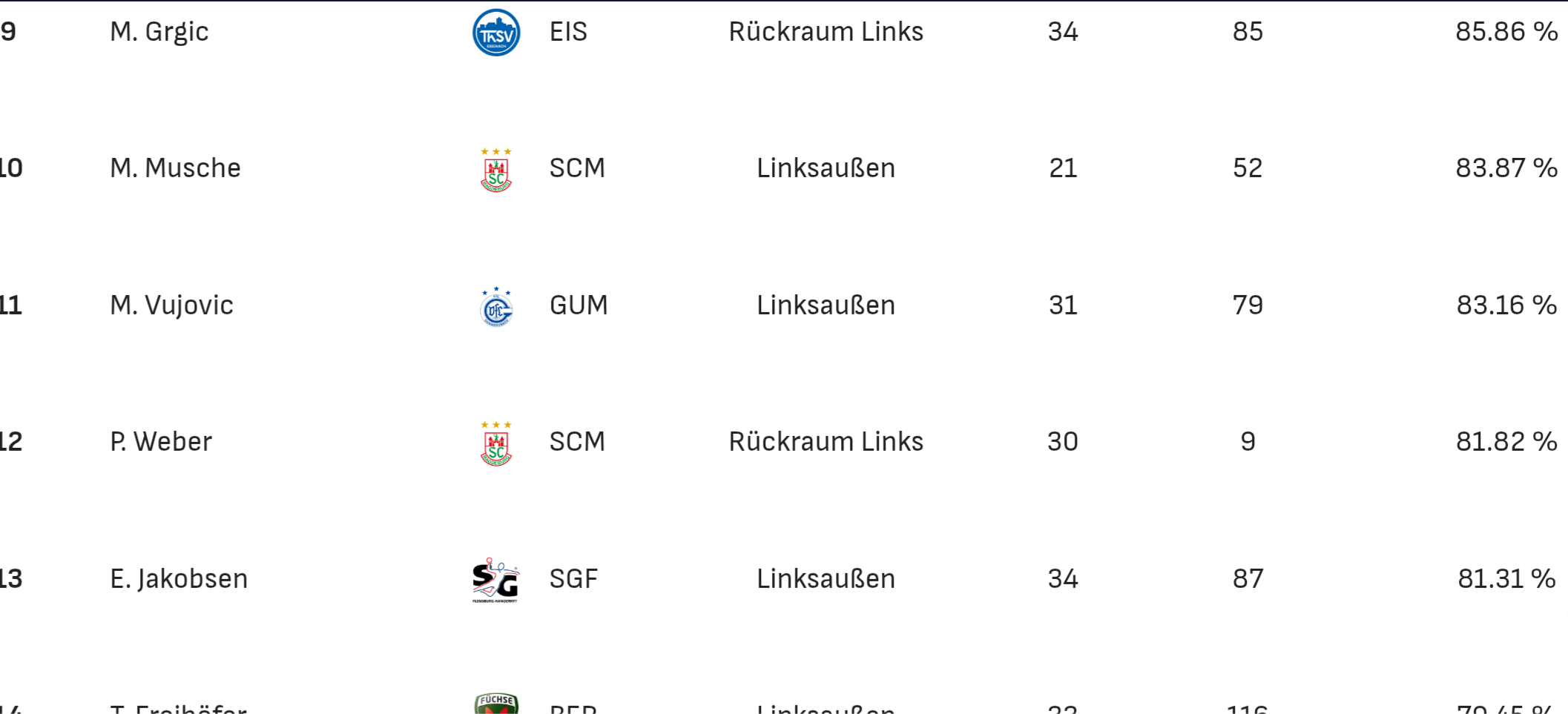The height and width of the screenshot is (714, 1568).
Task: Click the SG Flensburg-Handewitt logo
Action: point(496,580)
